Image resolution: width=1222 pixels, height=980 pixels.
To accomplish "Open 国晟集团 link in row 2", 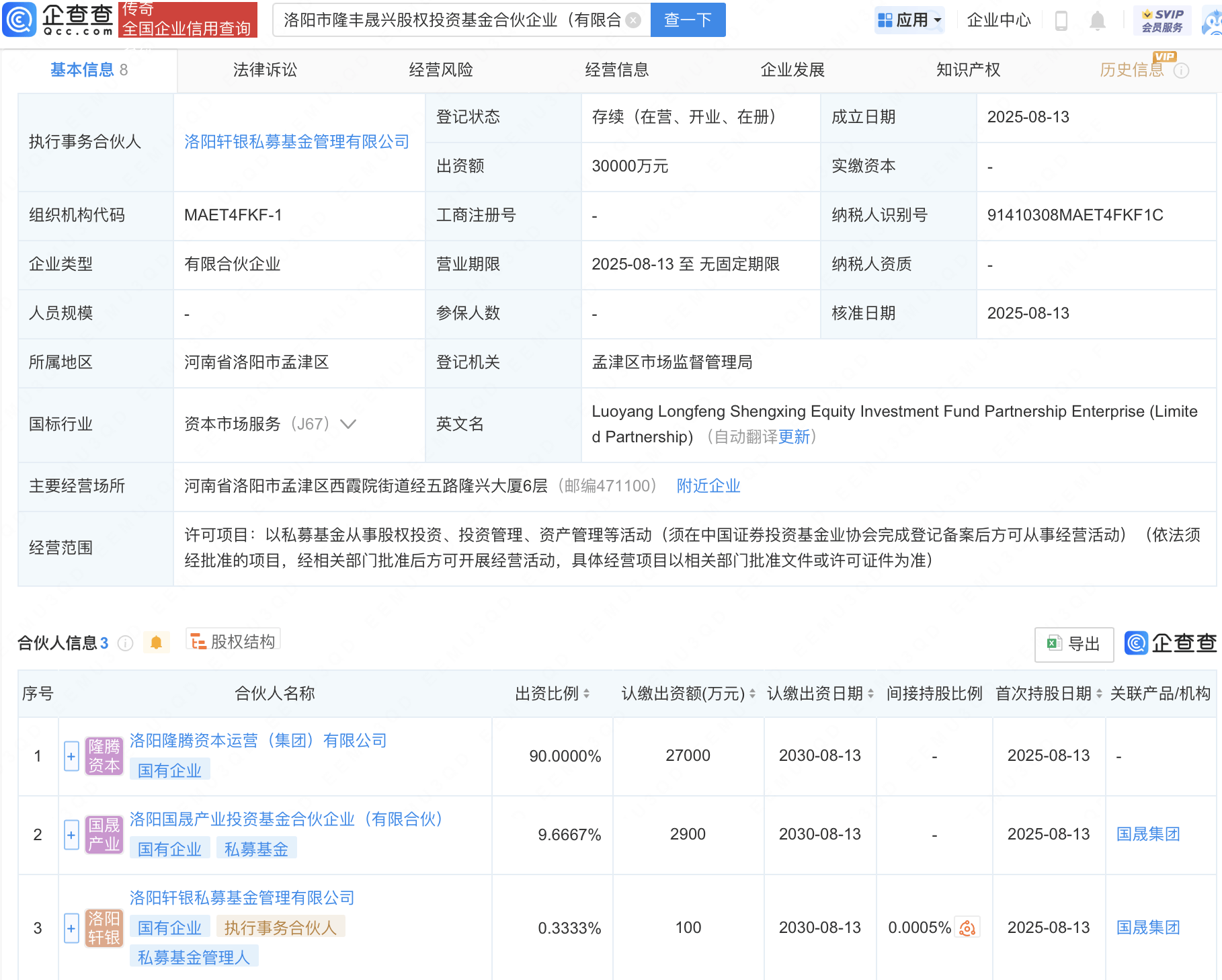I will tap(1148, 834).
